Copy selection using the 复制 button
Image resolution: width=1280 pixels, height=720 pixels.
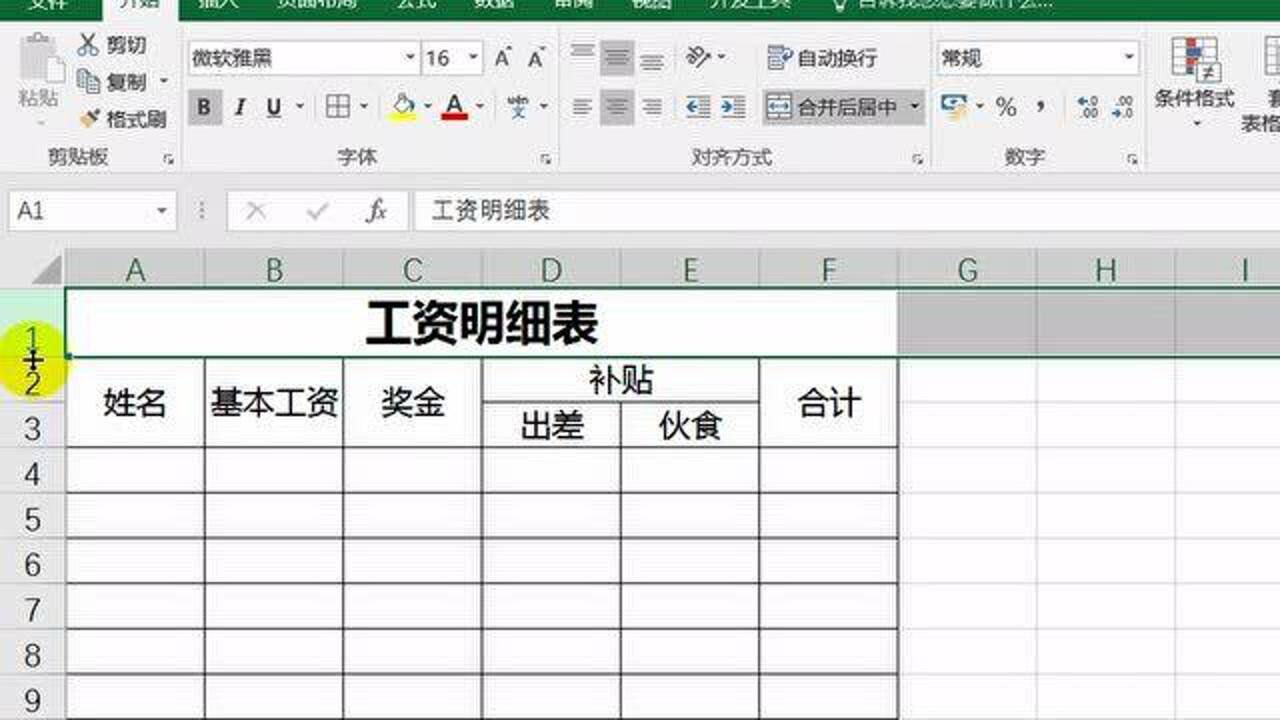click(x=112, y=82)
